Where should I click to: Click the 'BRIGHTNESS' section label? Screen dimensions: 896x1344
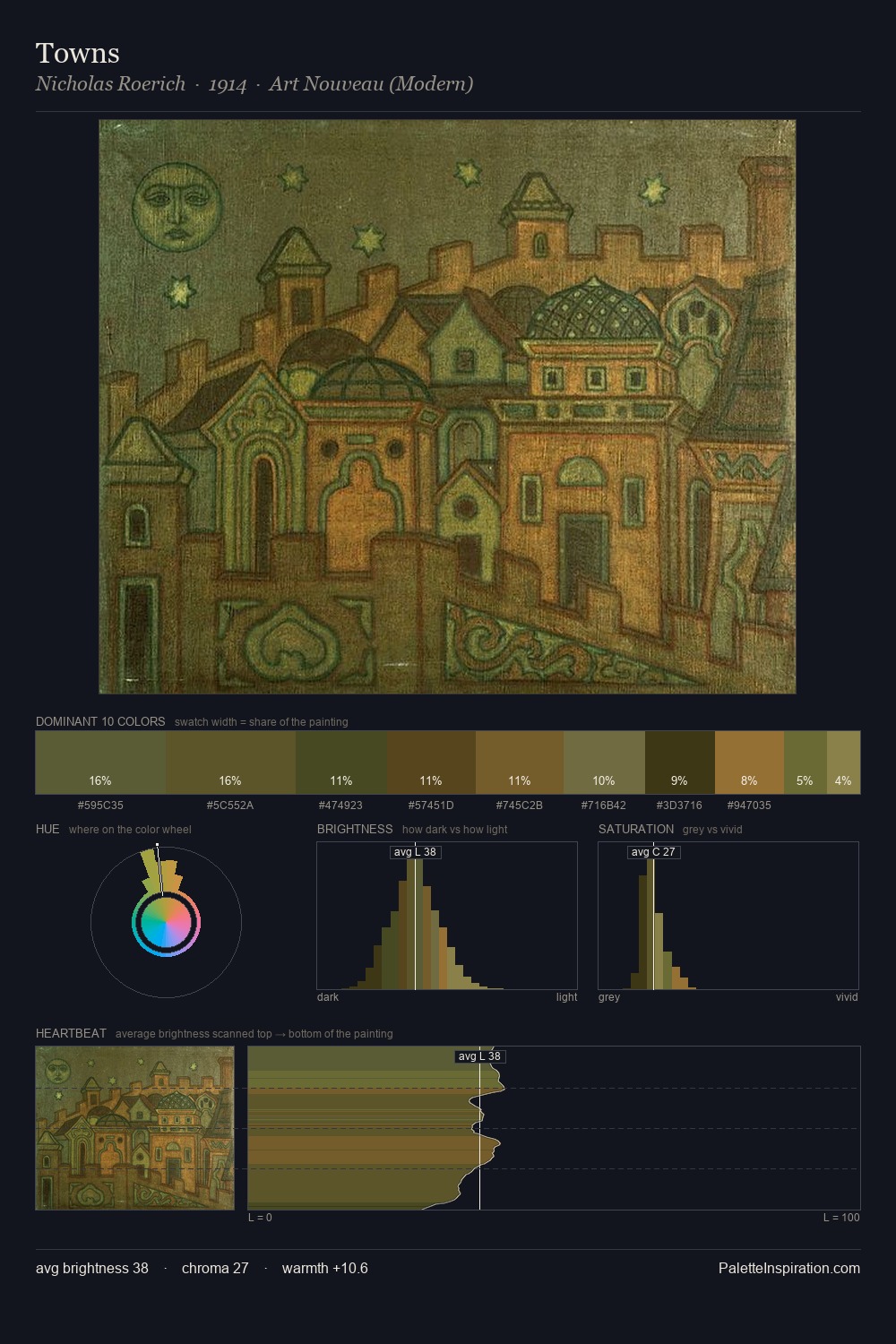coord(355,829)
